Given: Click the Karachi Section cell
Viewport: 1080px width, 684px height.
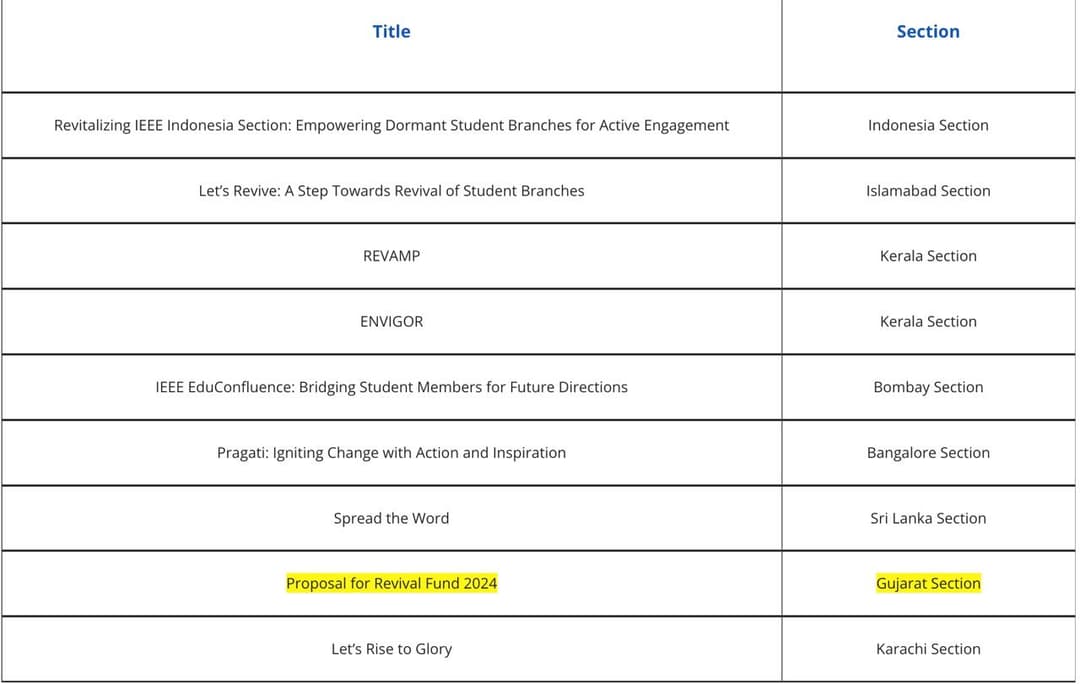Looking at the screenshot, I should tap(928, 649).
